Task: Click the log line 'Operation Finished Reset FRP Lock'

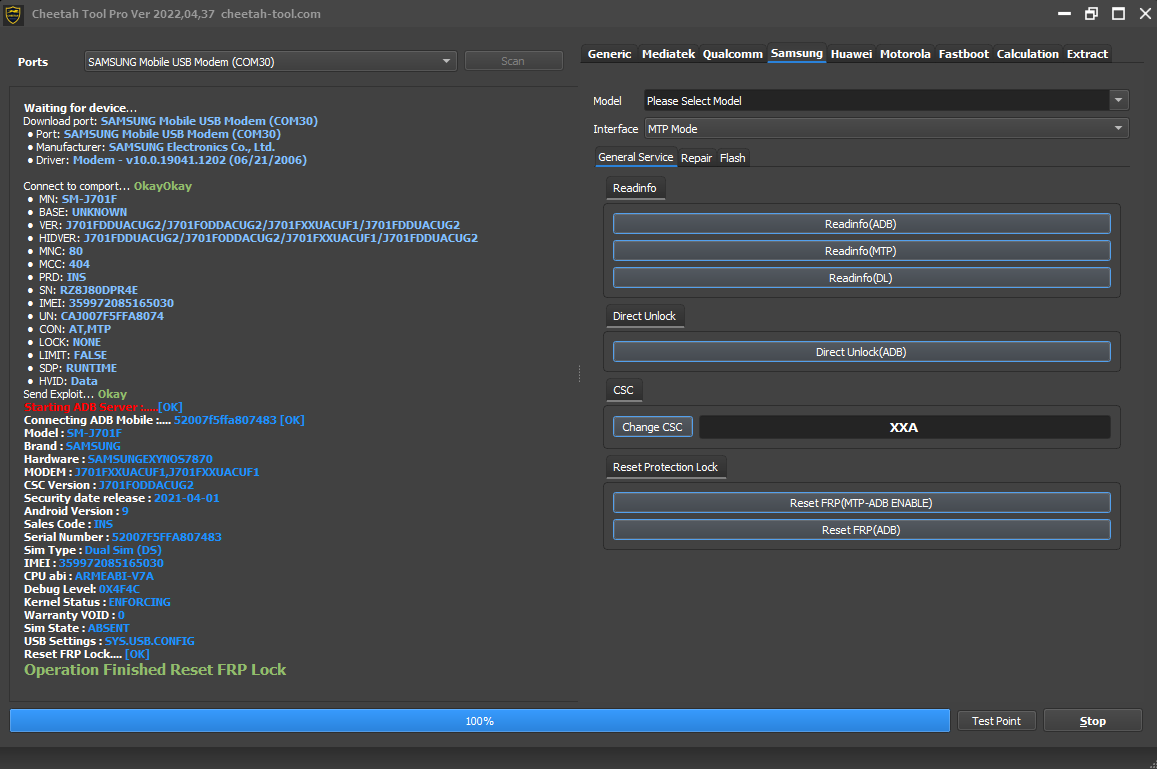Action: click(155, 669)
